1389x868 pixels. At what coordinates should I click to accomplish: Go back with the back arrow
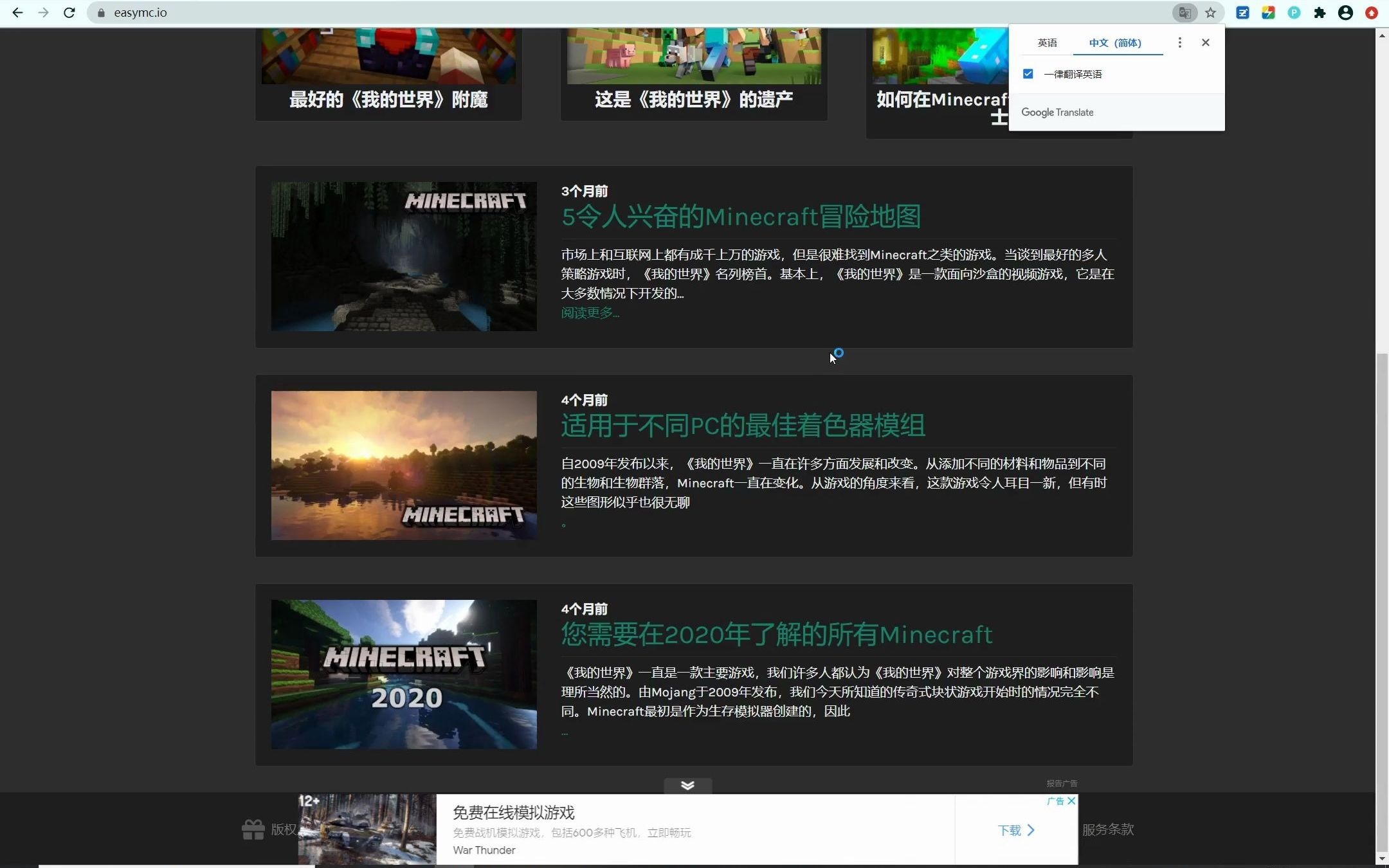click(18, 12)
